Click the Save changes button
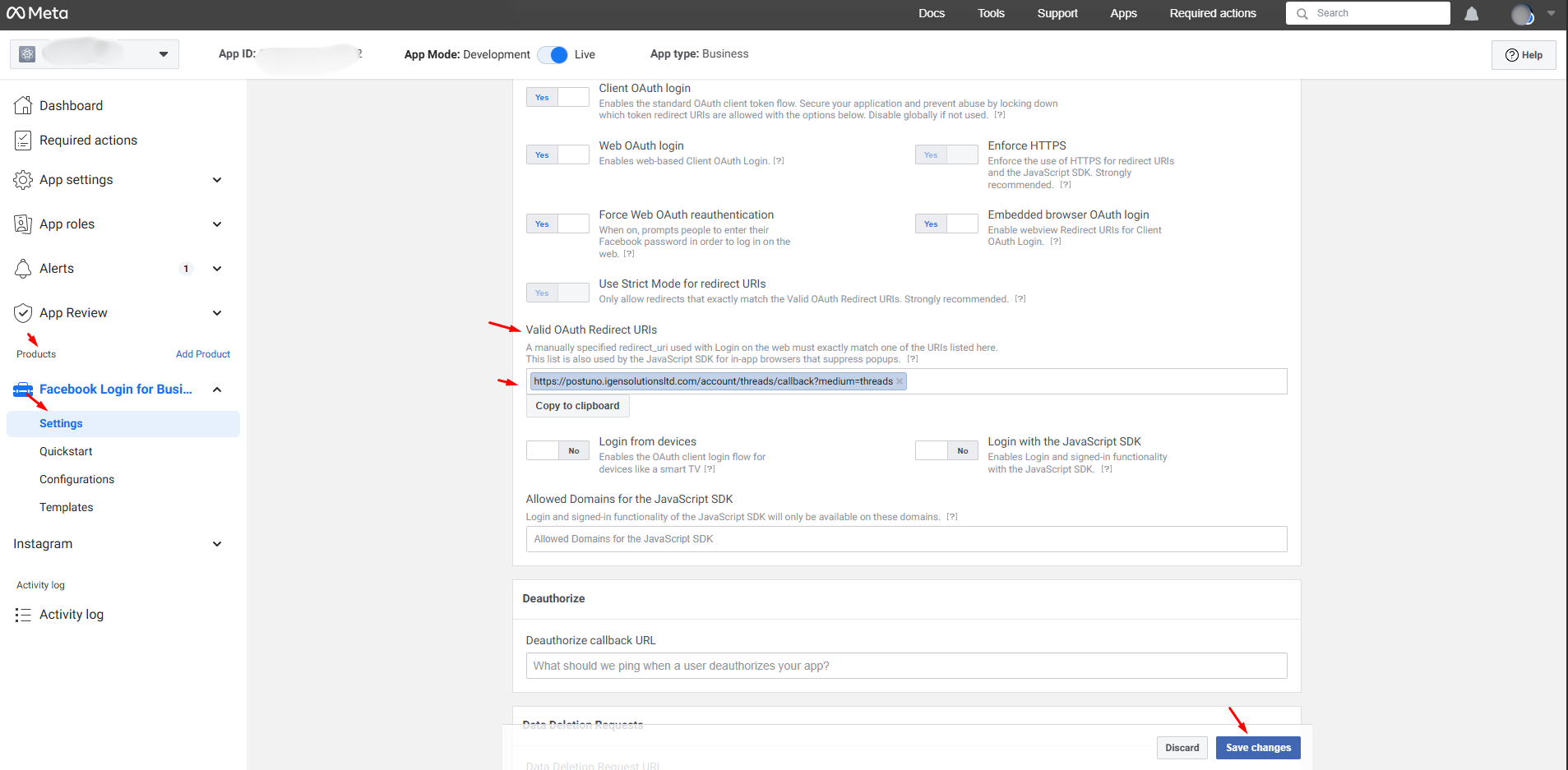1568x770 pixels. [x=1257, y=748]
